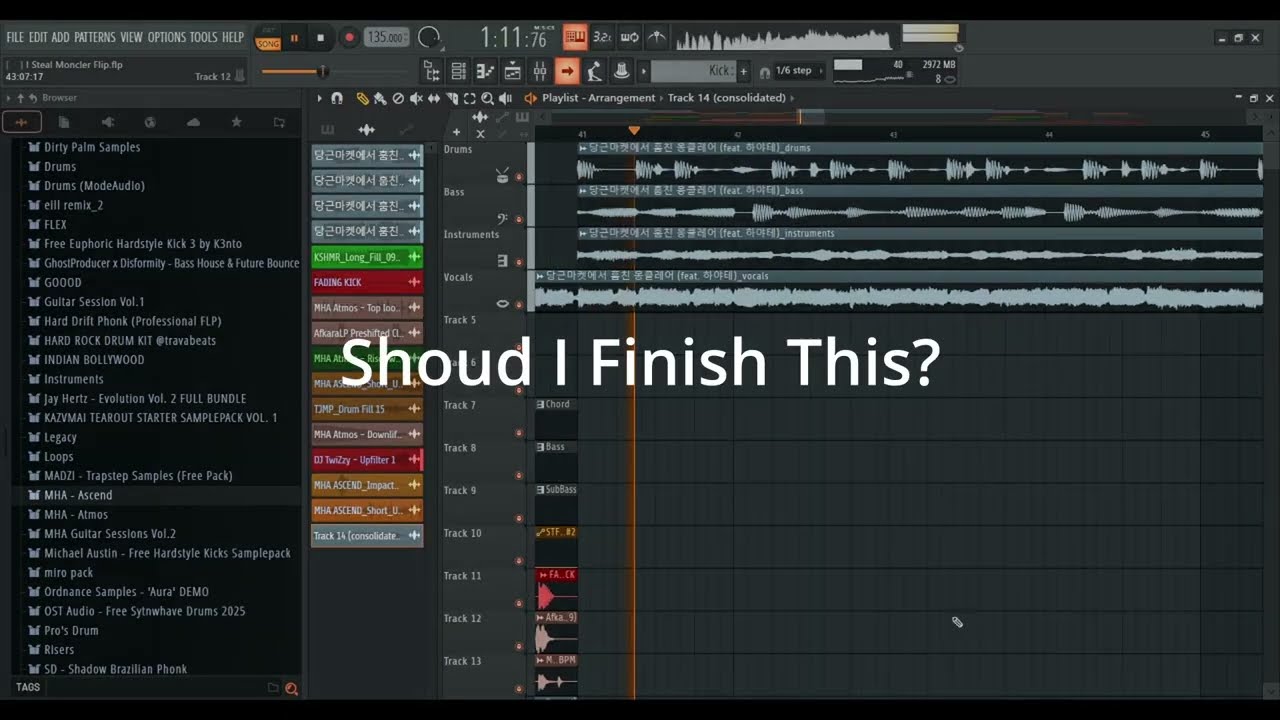
Task: Select the Mute tool in playlist
Action: point(416,98)
